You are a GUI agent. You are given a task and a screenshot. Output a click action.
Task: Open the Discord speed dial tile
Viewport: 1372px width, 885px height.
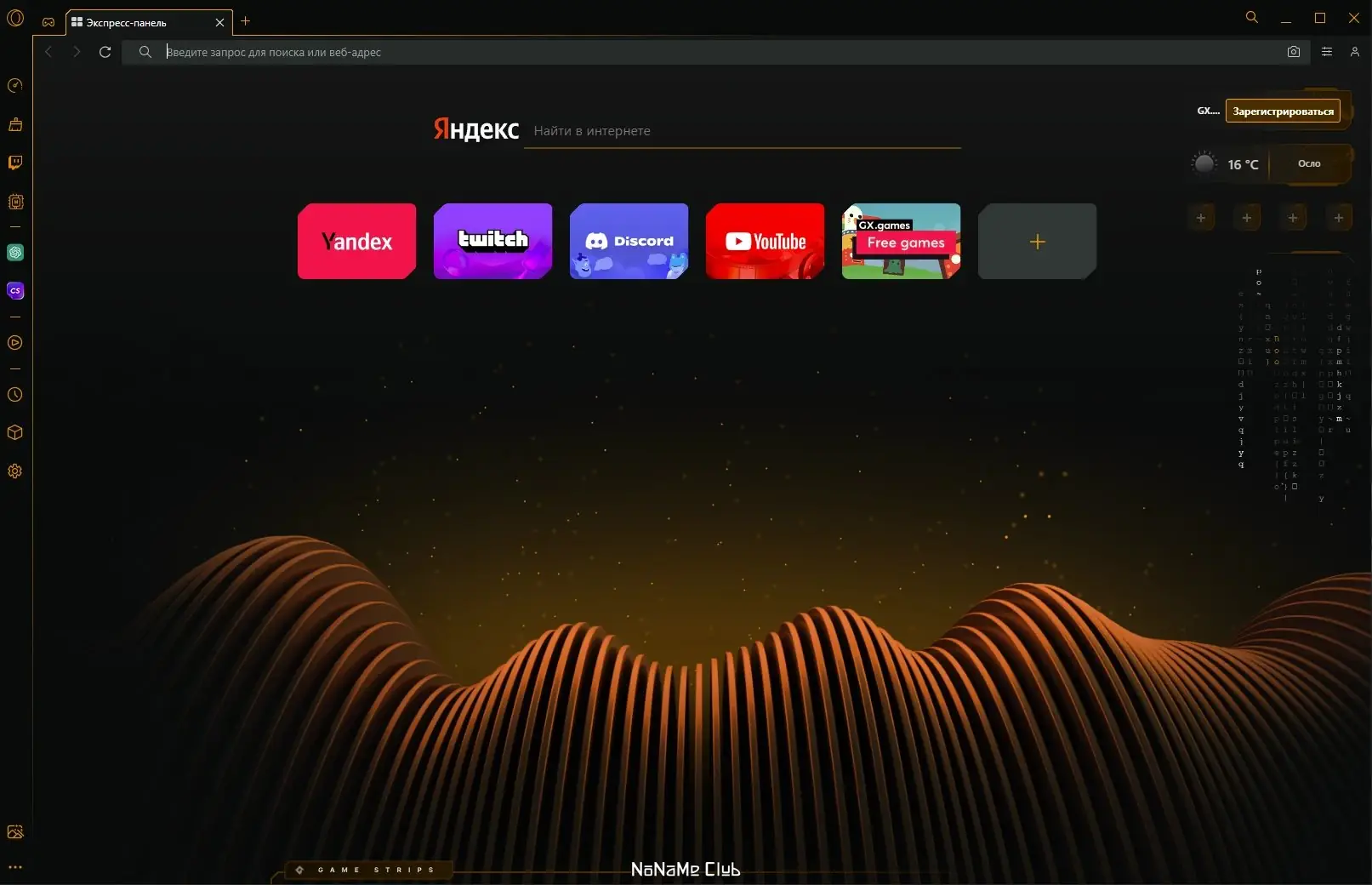coord(629,242)
